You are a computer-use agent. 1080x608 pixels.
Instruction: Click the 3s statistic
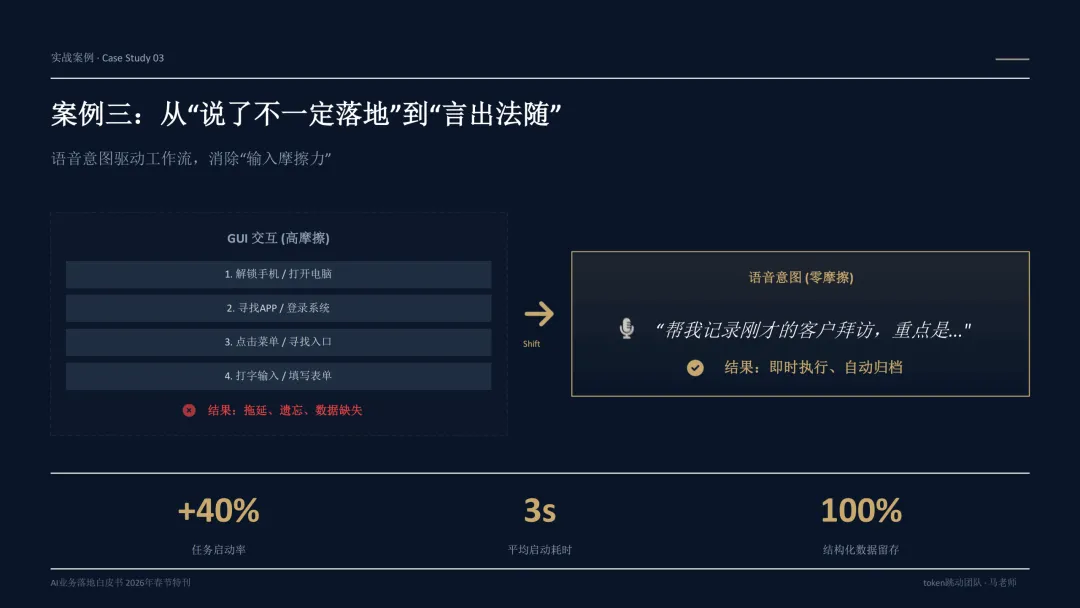tap(539, 511)
